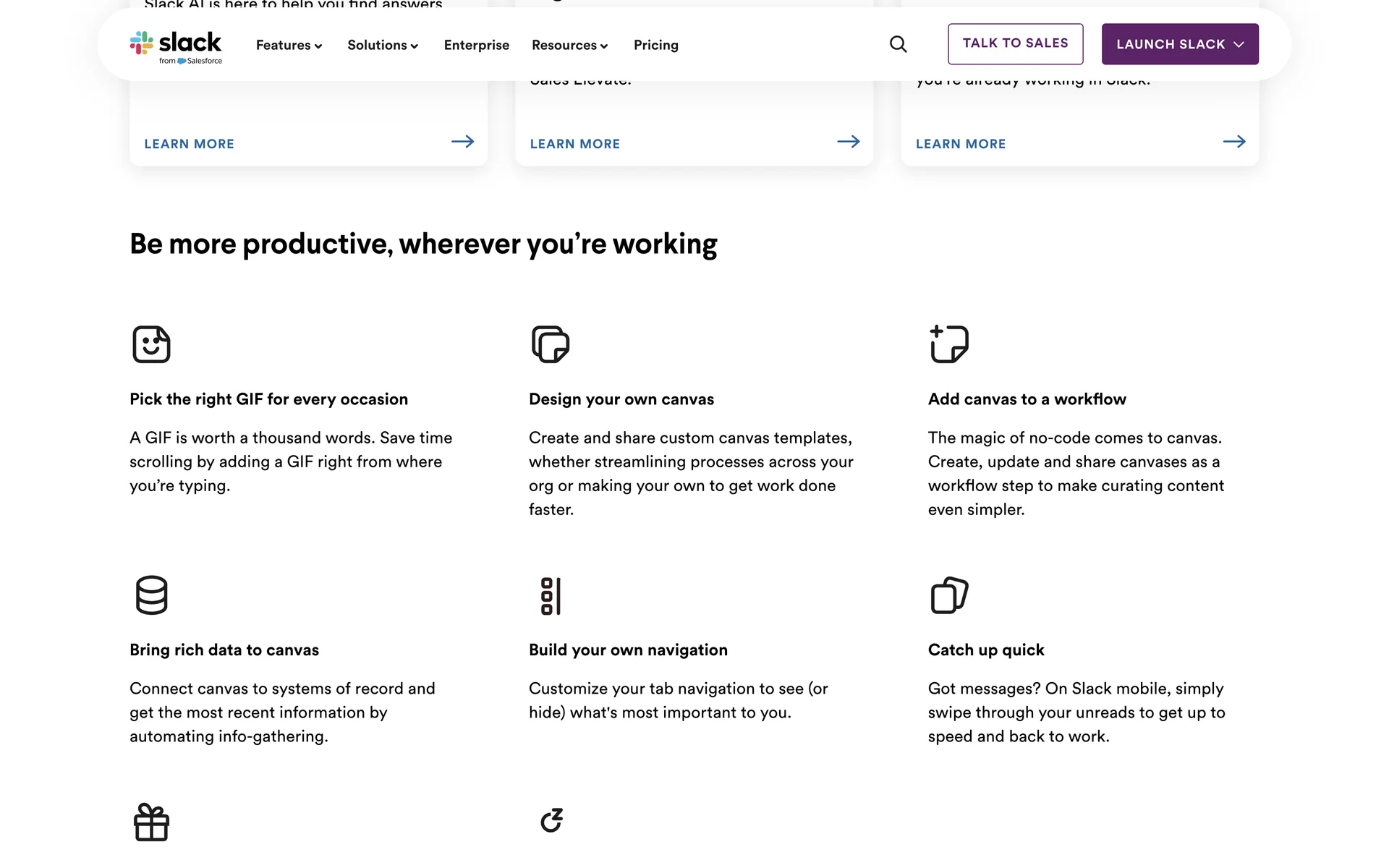The height and width of the screenshot is (868, 1389).
Task: Go to the Enterprise menu item
Action: (x=476, y=45)
